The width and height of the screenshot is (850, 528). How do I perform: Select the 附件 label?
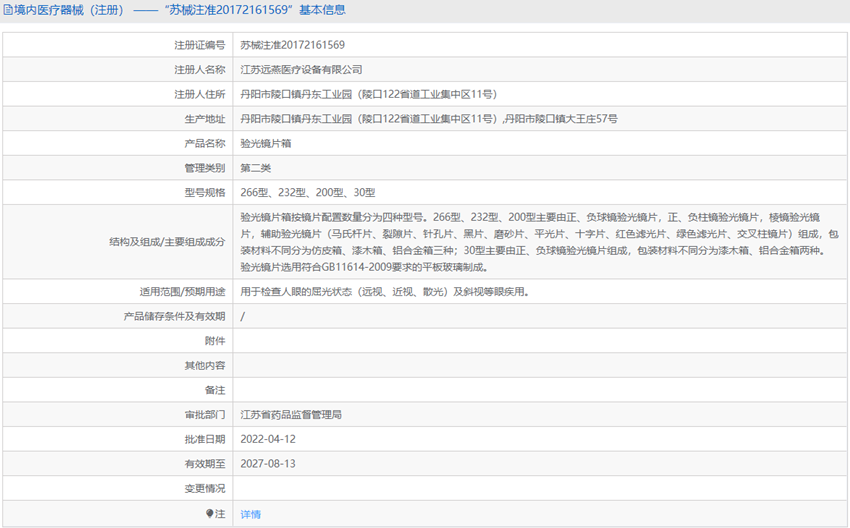tap(215, 341)
